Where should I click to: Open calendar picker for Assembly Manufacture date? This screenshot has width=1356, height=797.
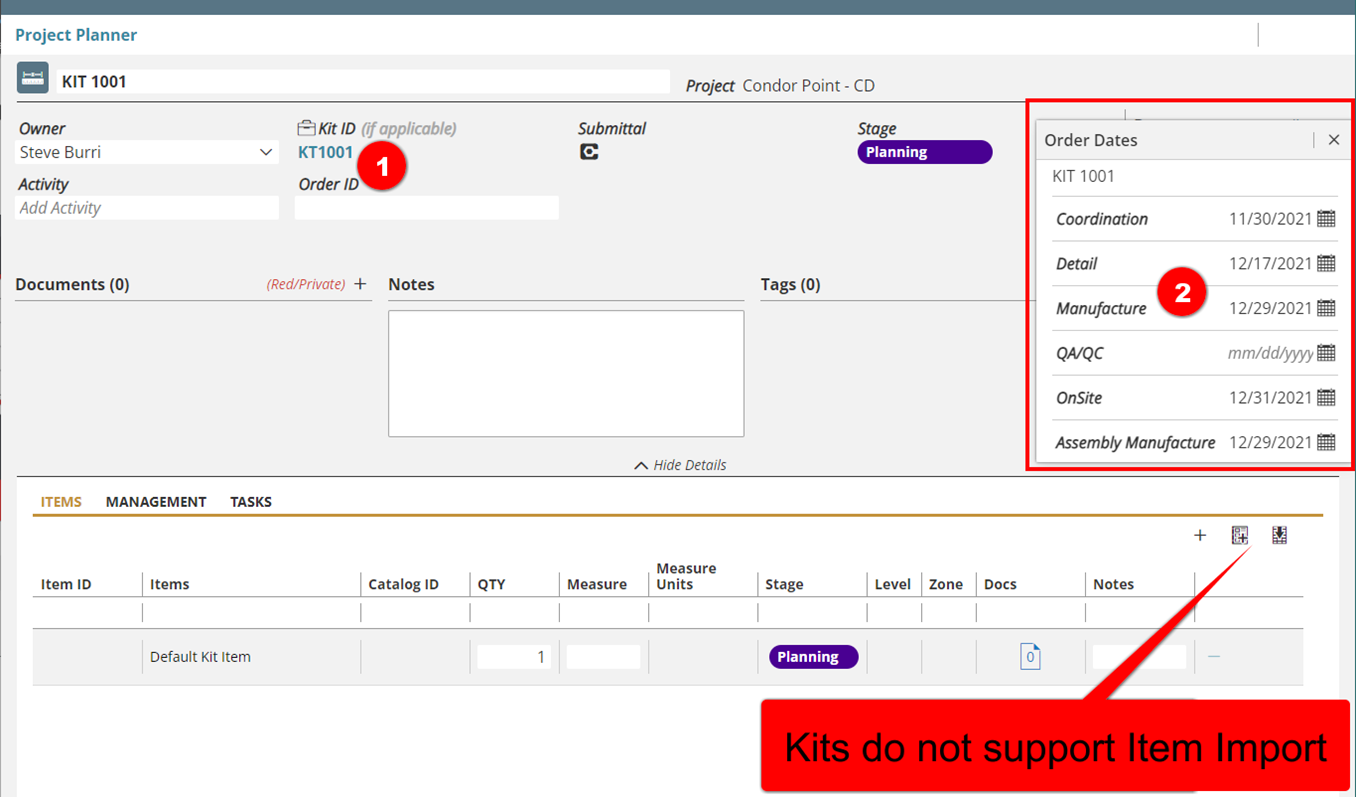1326,442
